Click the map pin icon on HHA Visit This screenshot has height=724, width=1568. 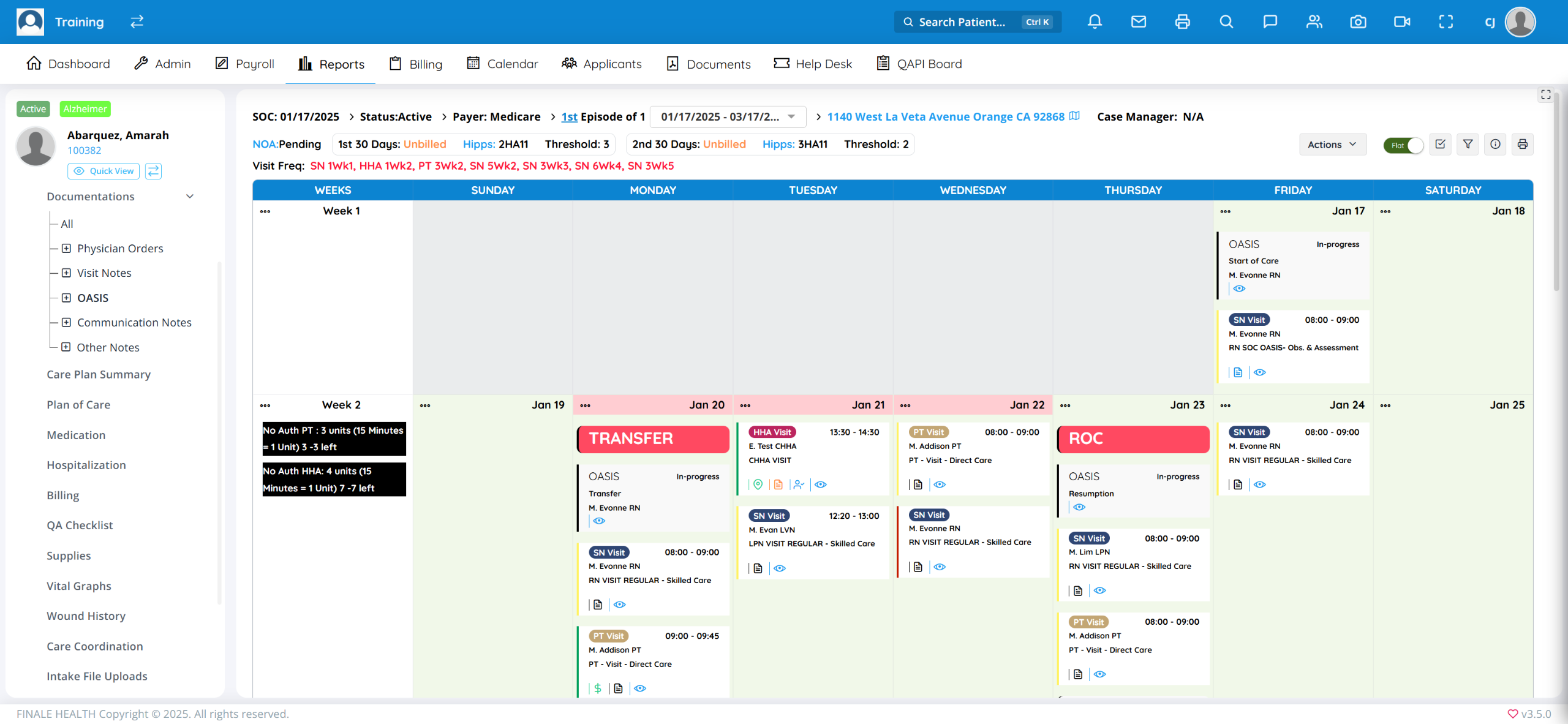758,485
